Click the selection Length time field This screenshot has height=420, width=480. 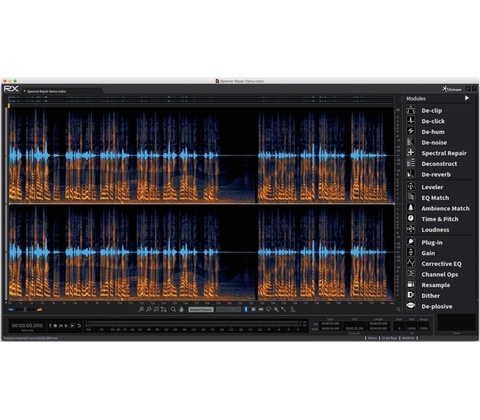click(x=378, y=323)
